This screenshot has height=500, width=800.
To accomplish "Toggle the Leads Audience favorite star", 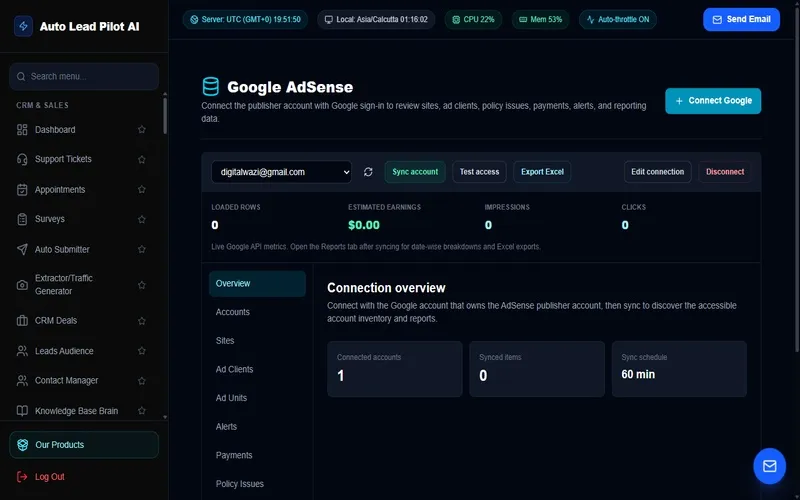I will point(142,351).
